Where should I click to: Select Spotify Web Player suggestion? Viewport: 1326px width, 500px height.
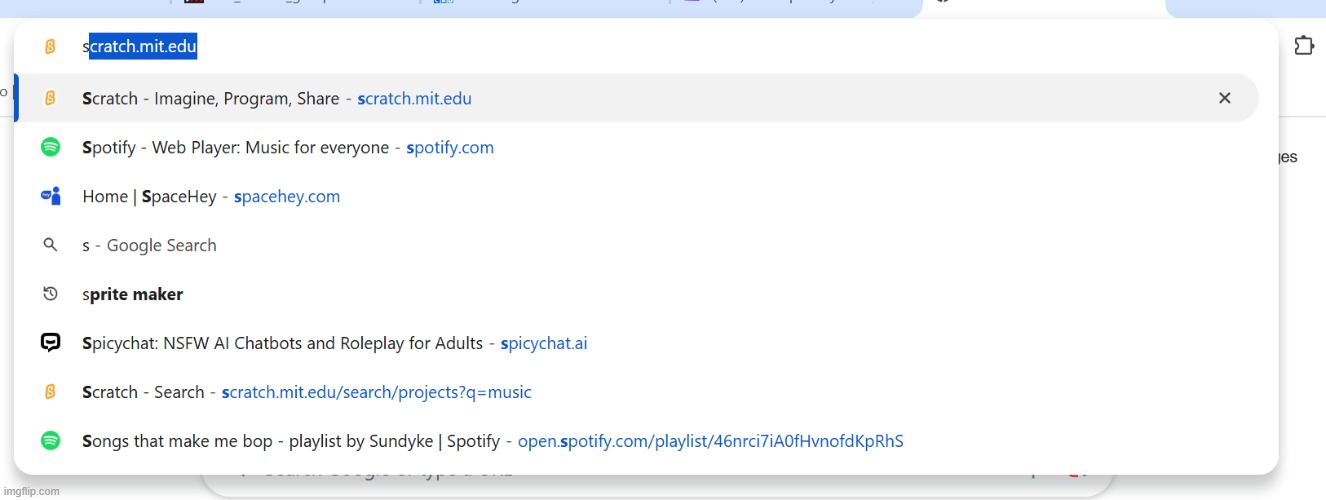[636, 147]
